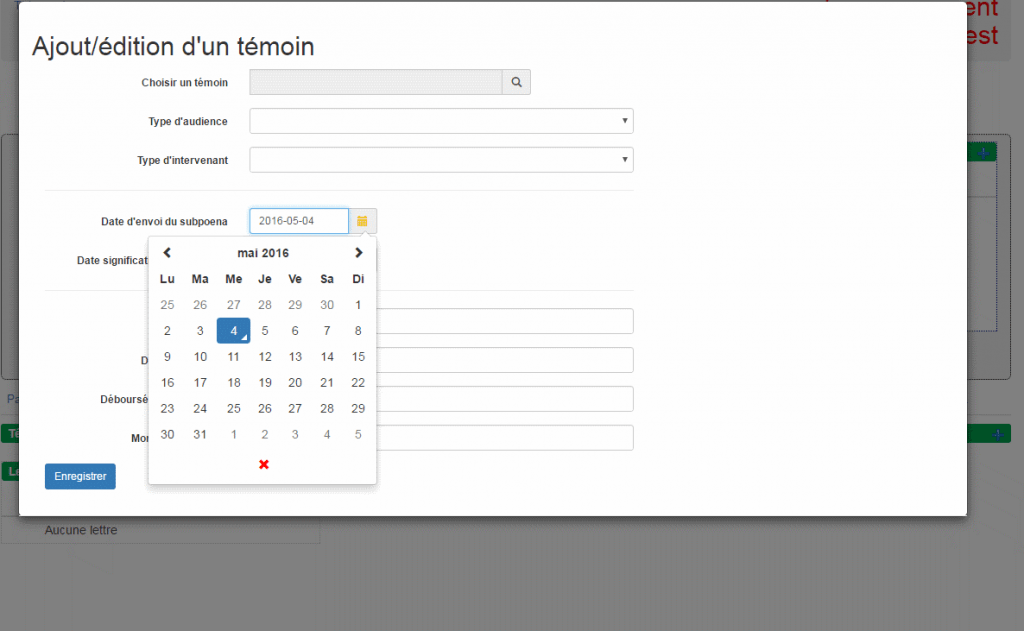Open the Type d'audience dropdown
The image size is (1024, 631).
441,121
